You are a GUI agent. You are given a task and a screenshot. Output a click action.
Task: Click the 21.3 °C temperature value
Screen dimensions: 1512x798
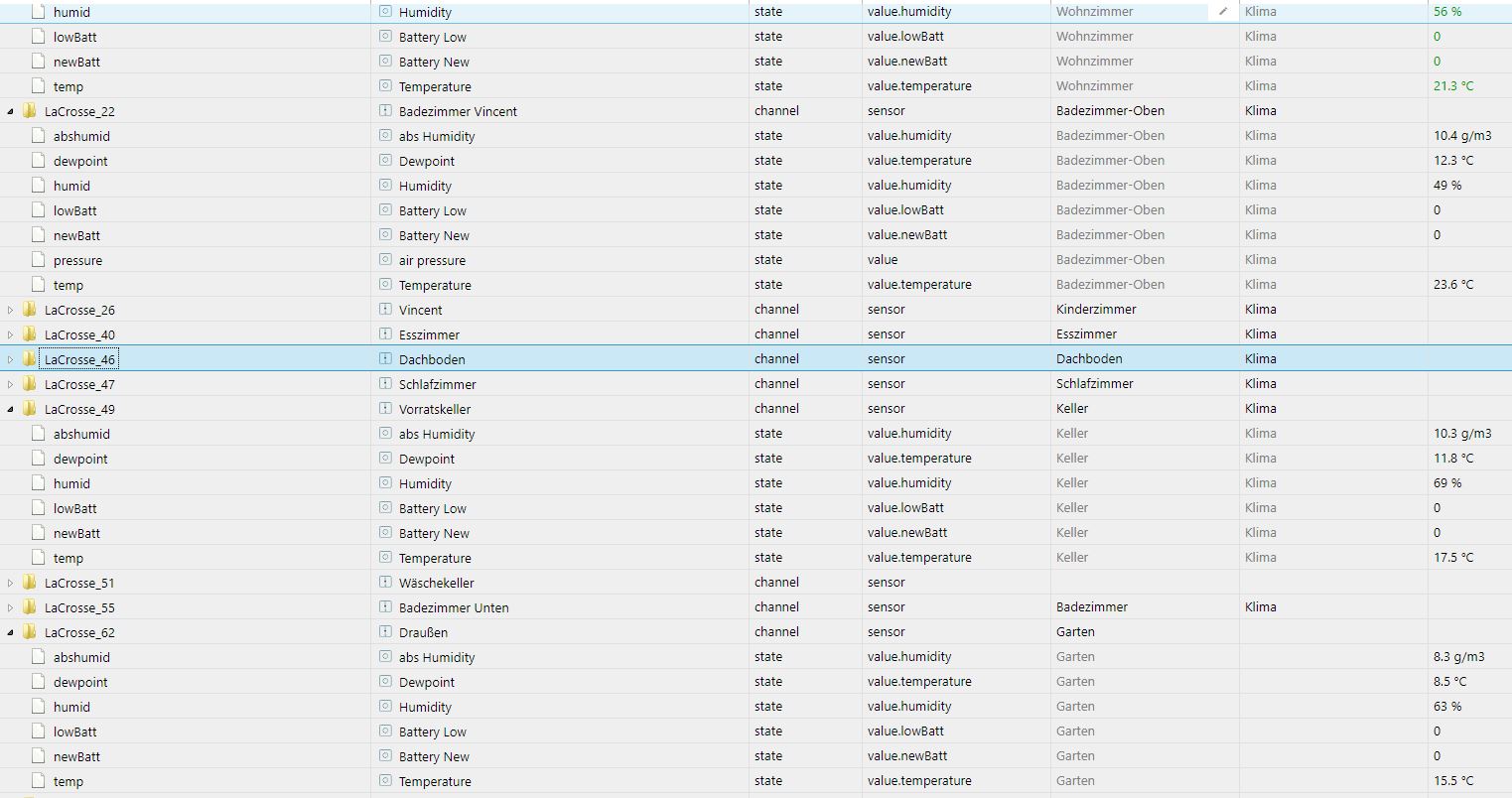tap(1453, 86)
